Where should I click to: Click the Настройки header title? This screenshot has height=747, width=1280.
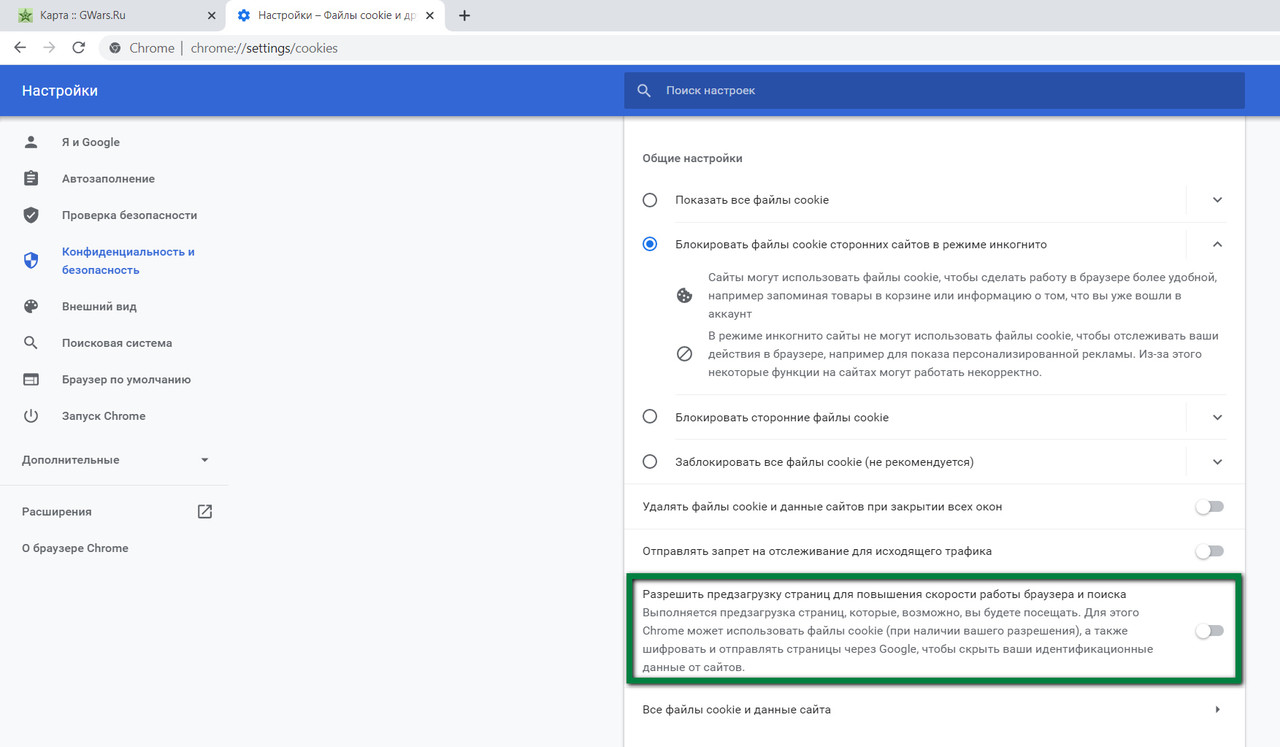coord(60,90)
